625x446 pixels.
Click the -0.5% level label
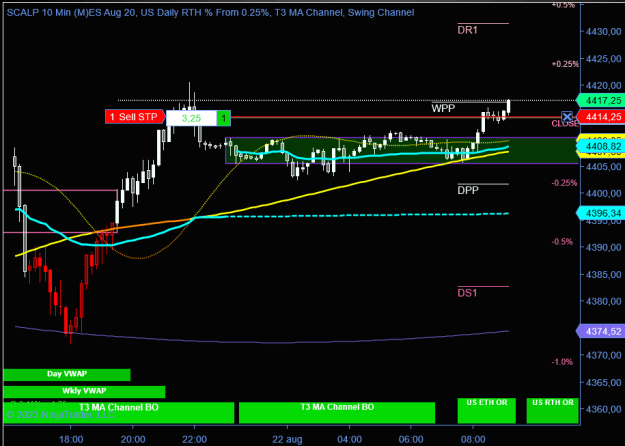click(x=562, y=242)
